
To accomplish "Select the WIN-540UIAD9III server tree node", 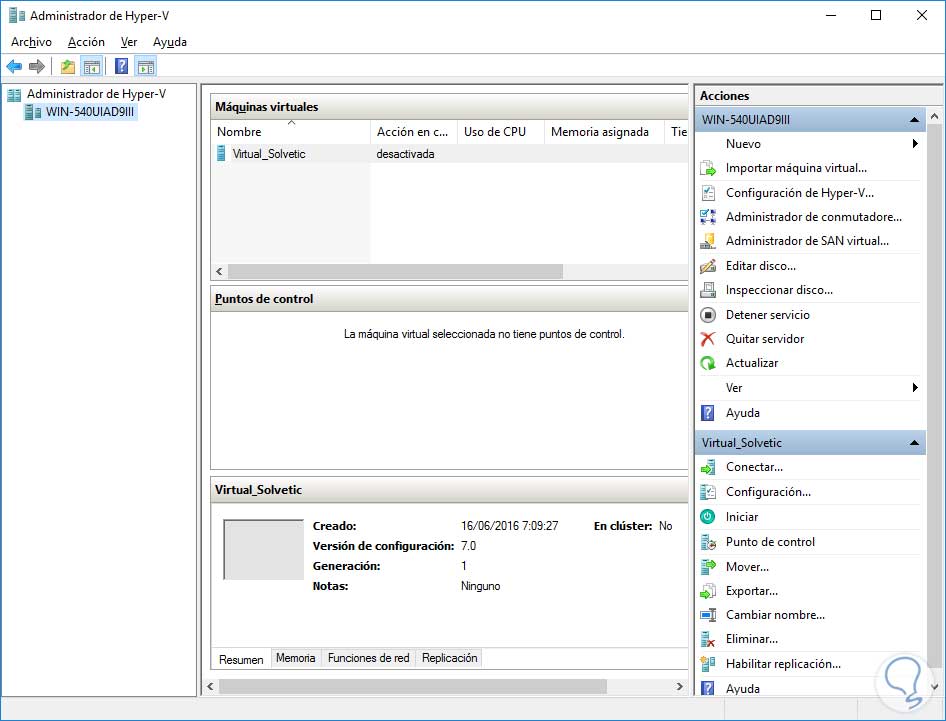I will coord(90,112).
